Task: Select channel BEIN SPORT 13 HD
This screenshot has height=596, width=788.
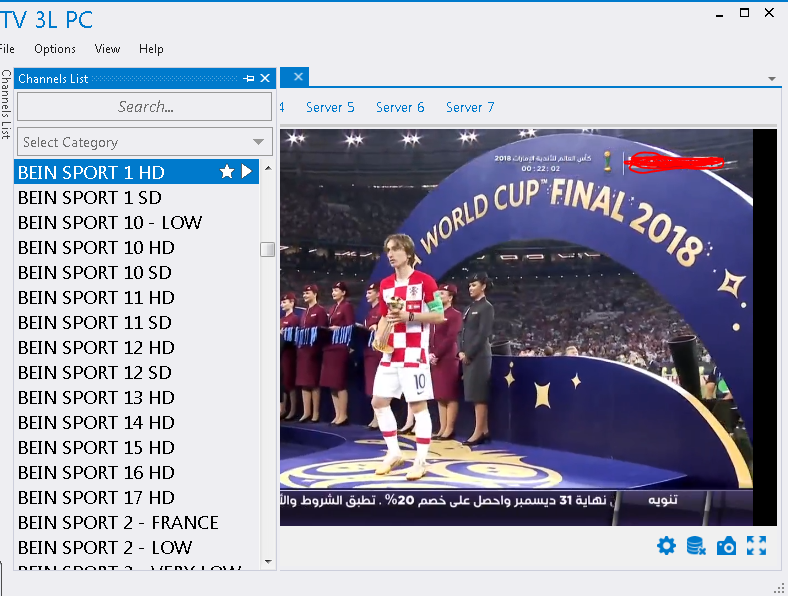Action: (136, 398)
